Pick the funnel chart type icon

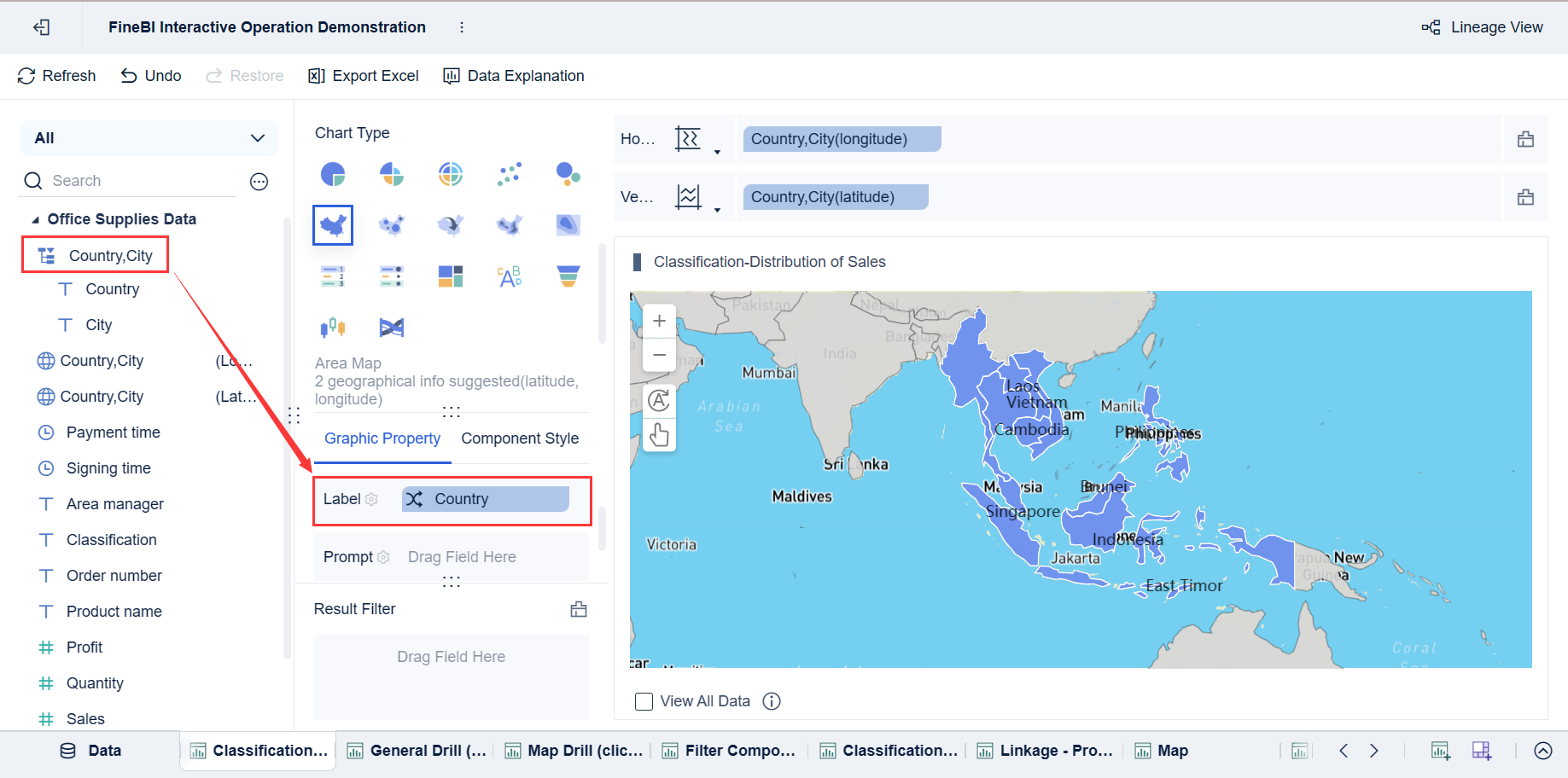568,276
